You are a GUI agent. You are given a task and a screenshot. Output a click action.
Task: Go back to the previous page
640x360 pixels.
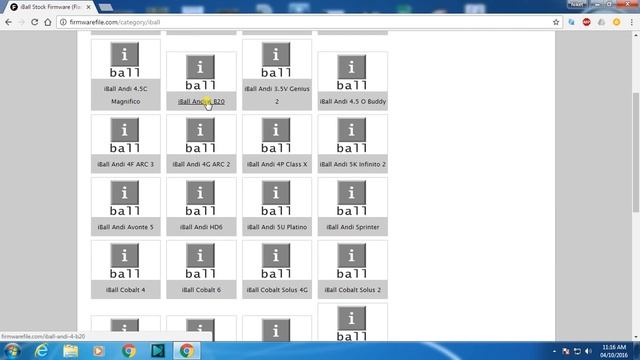tap(9, 22)
